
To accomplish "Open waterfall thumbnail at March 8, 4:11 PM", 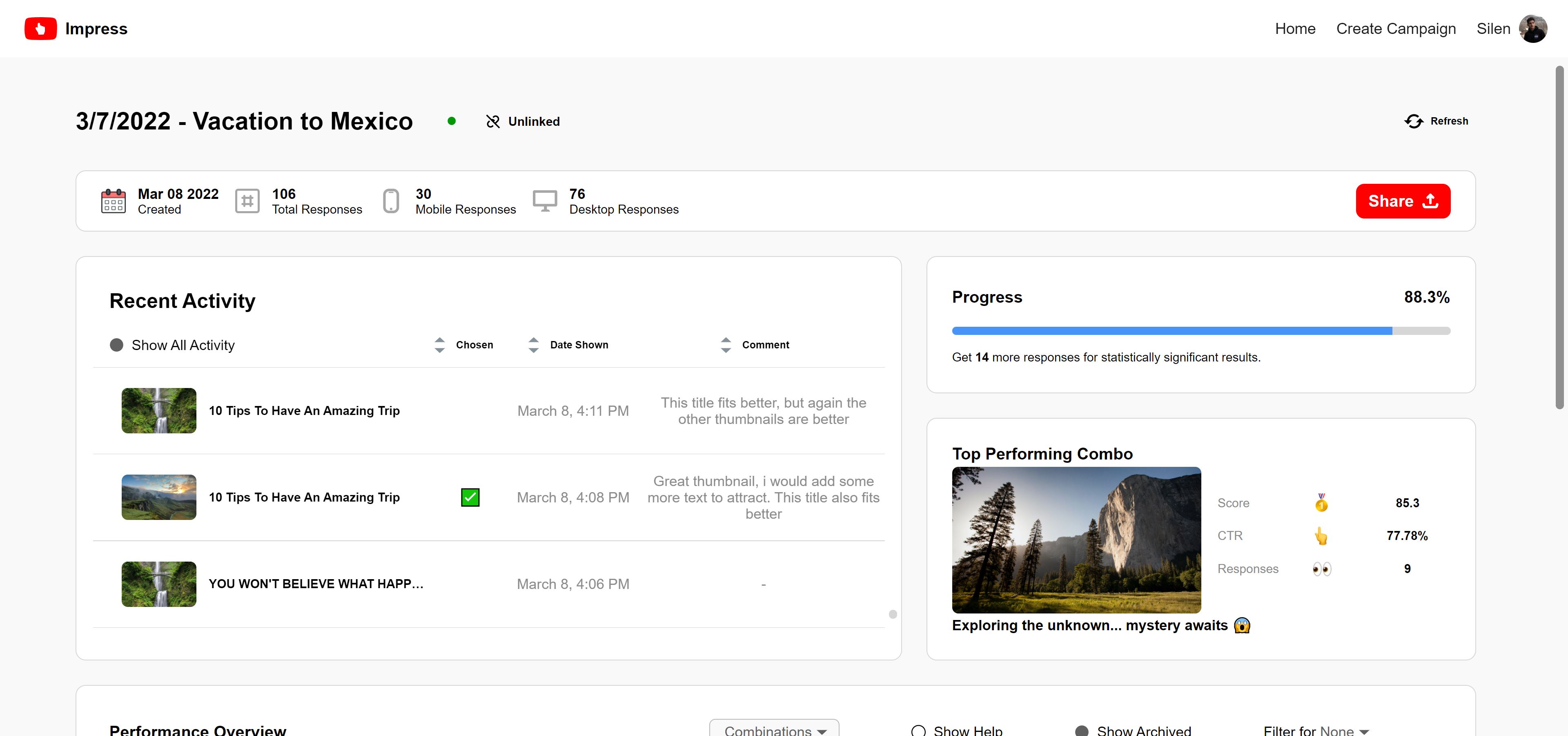I will (159, 411).
